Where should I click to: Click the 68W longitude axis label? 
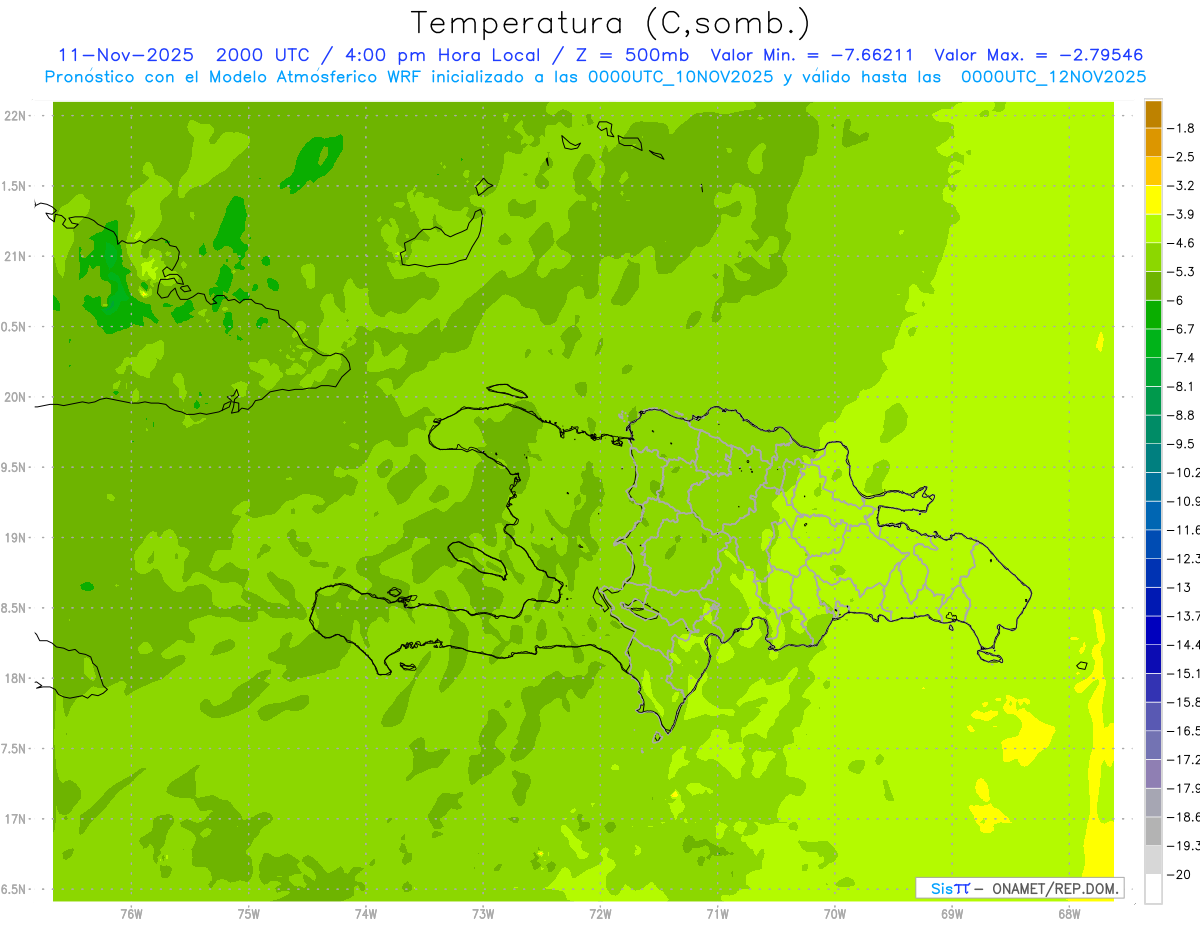(x=1069, y=914)
